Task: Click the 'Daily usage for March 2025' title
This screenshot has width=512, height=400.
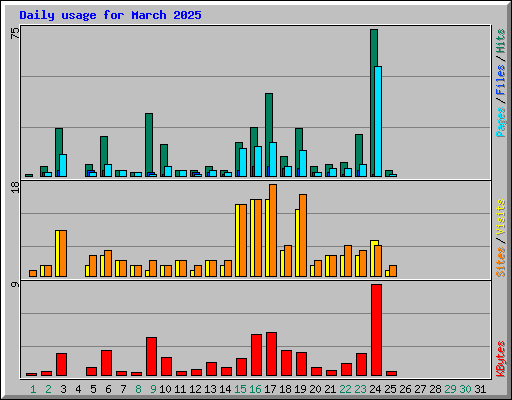Action: (110, 15)
